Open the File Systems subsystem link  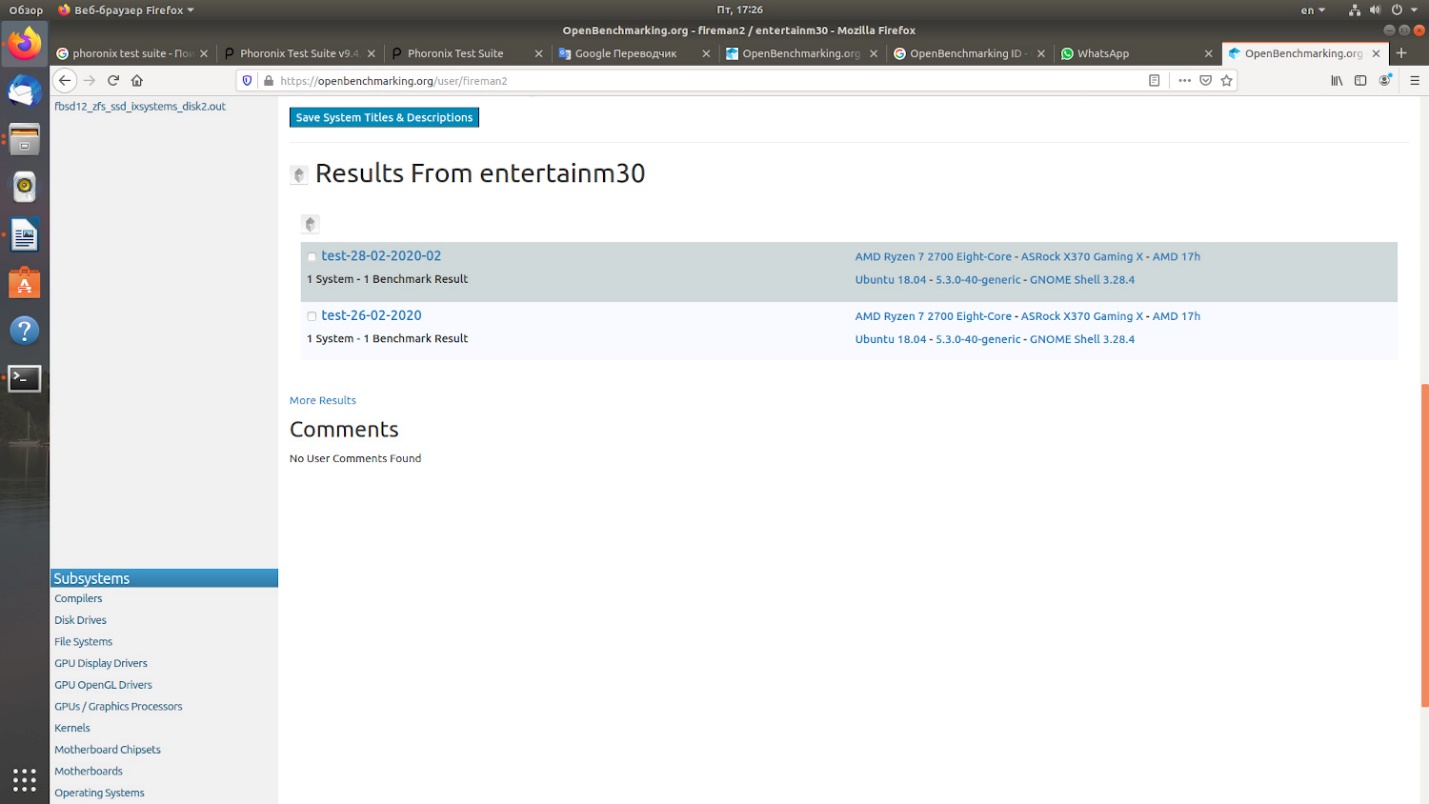pyautogui.click(x=83, y=642)
